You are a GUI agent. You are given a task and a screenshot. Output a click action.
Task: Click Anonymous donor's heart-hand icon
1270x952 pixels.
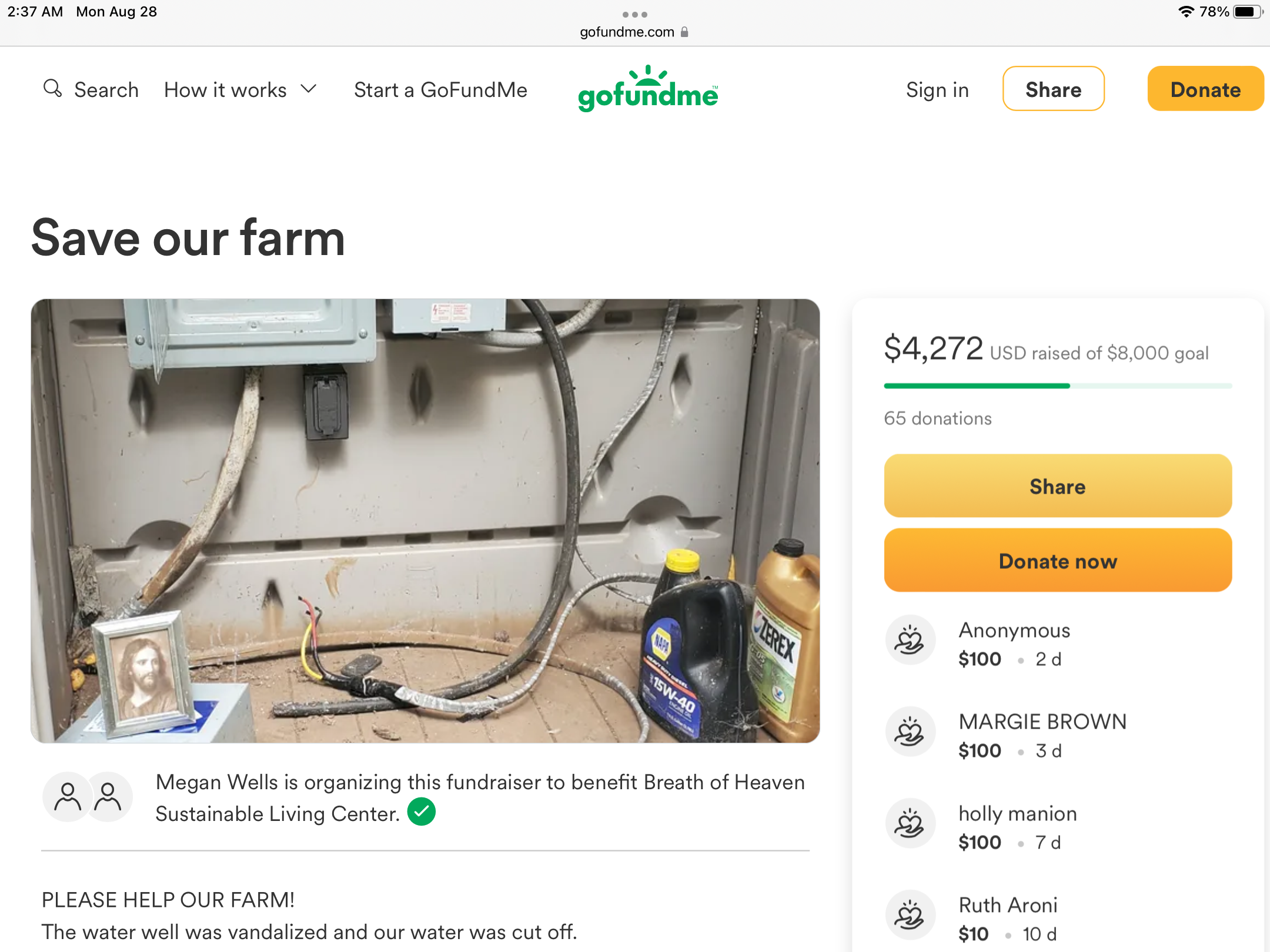point(910,641)
